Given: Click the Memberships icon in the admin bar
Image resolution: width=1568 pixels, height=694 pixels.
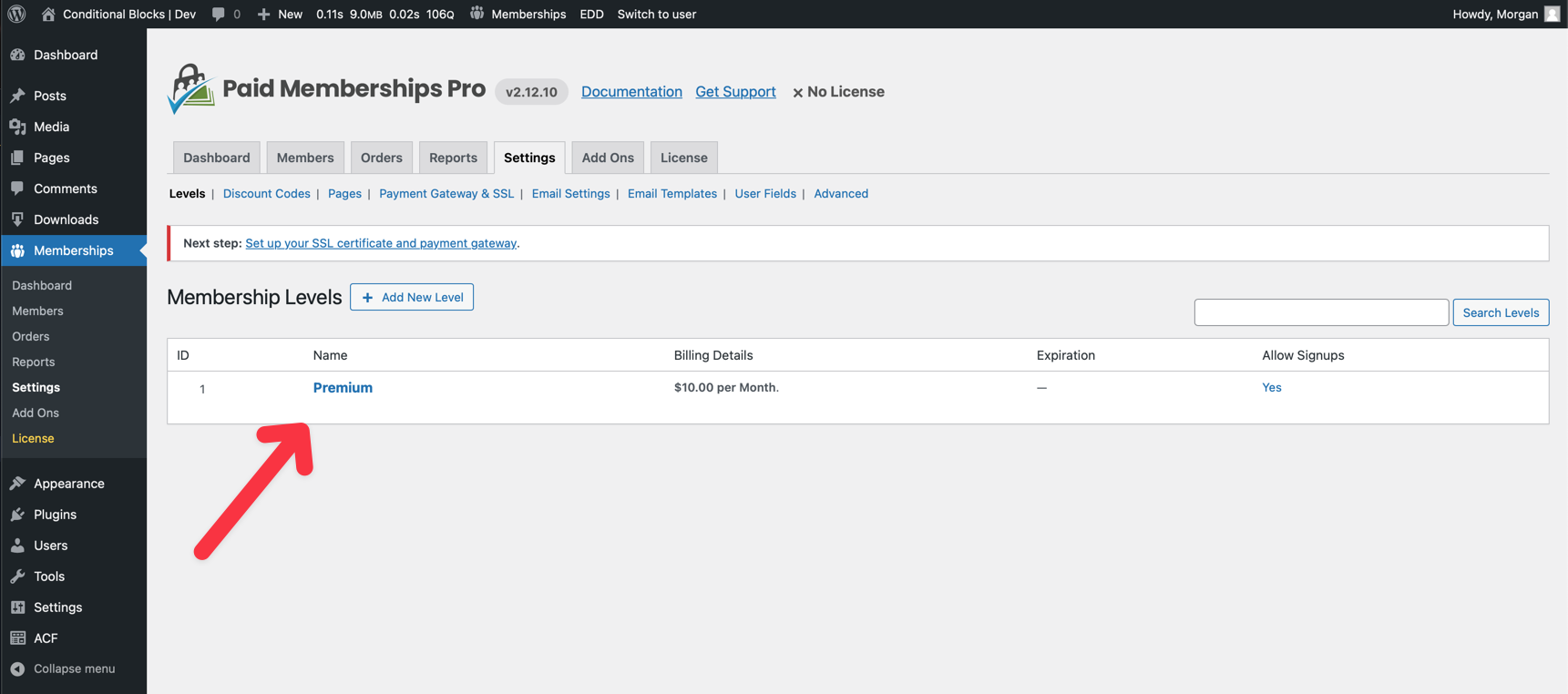Looking at the screenshot, I should coord(477,14).
